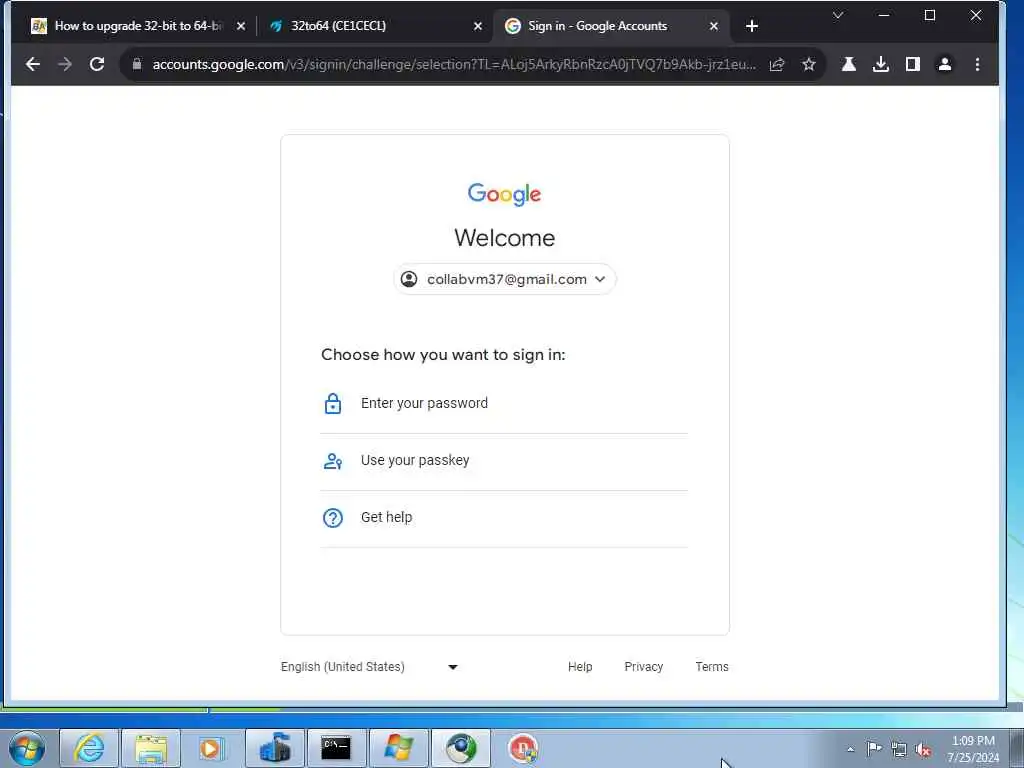
Task: Reload the current page
Action: point(97,64)
